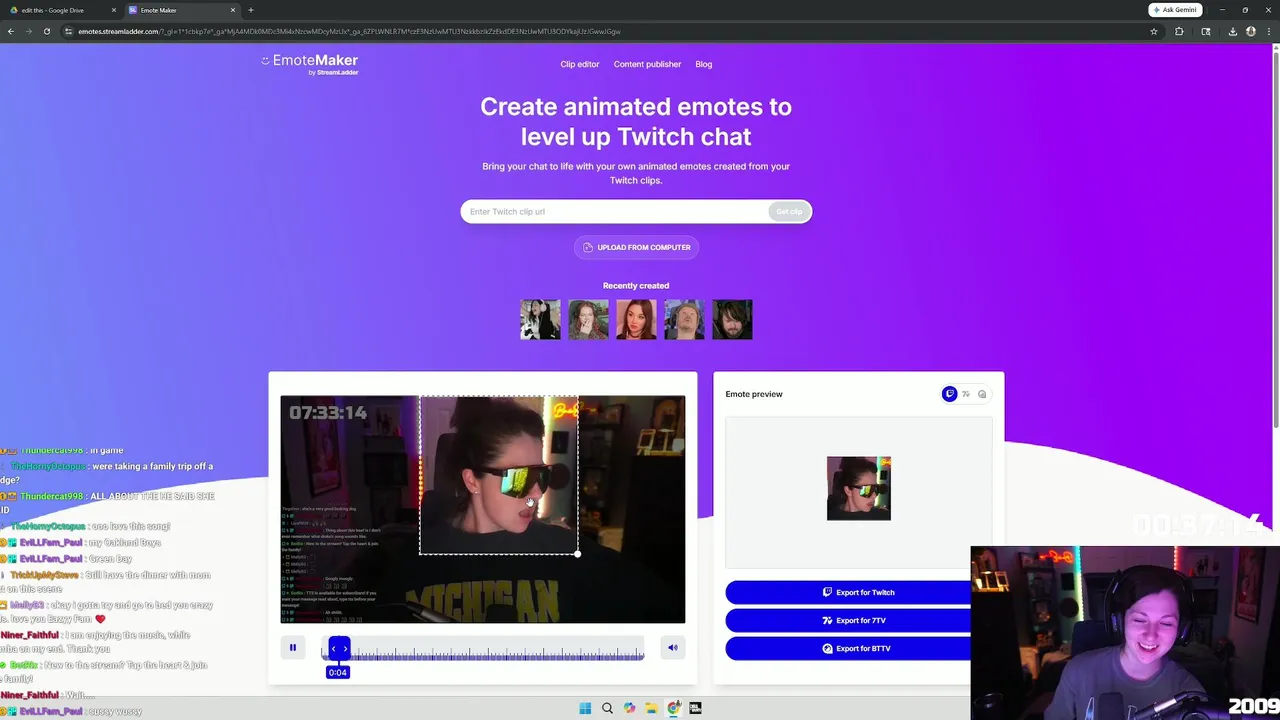Go back in browser history

point(11,31)
